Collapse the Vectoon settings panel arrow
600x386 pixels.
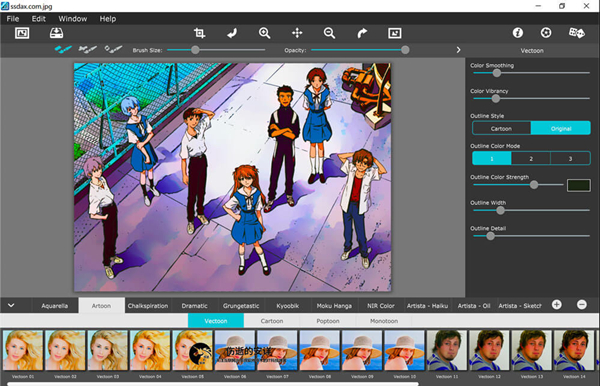click(x=458, y=50)
